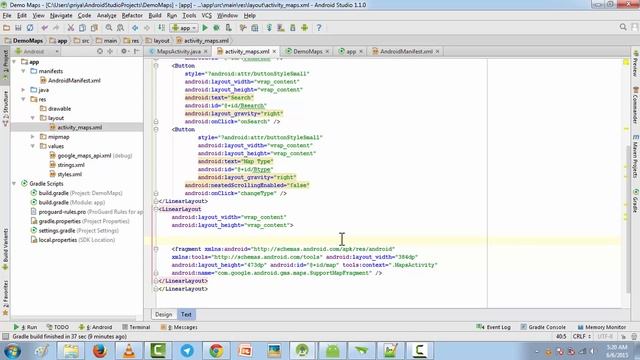Click the project panel settings gear icon

(124, 51)
